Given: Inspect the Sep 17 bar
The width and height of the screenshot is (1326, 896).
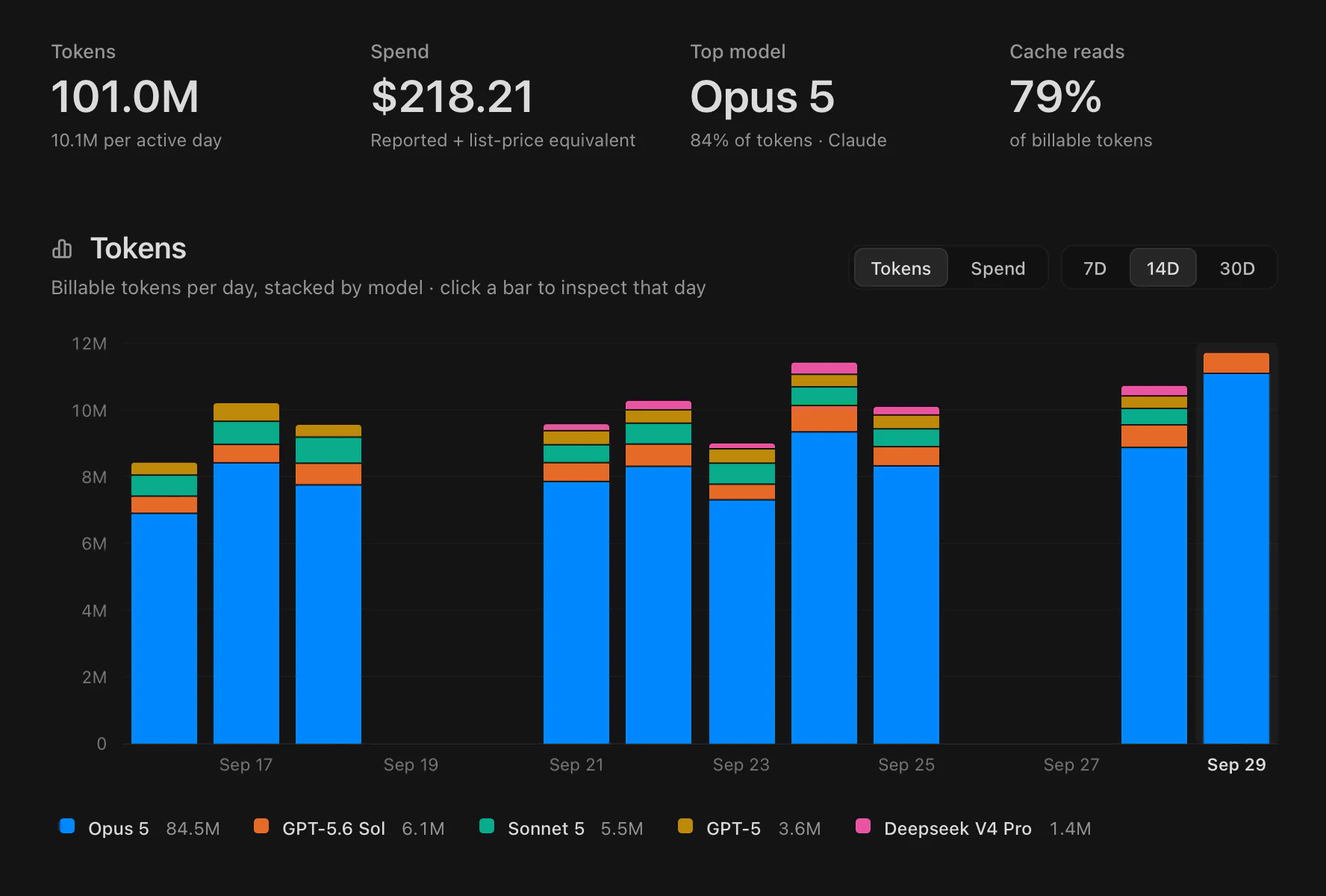Looking at the screenshot, I should pyautogui.click(x=246, y=573).
